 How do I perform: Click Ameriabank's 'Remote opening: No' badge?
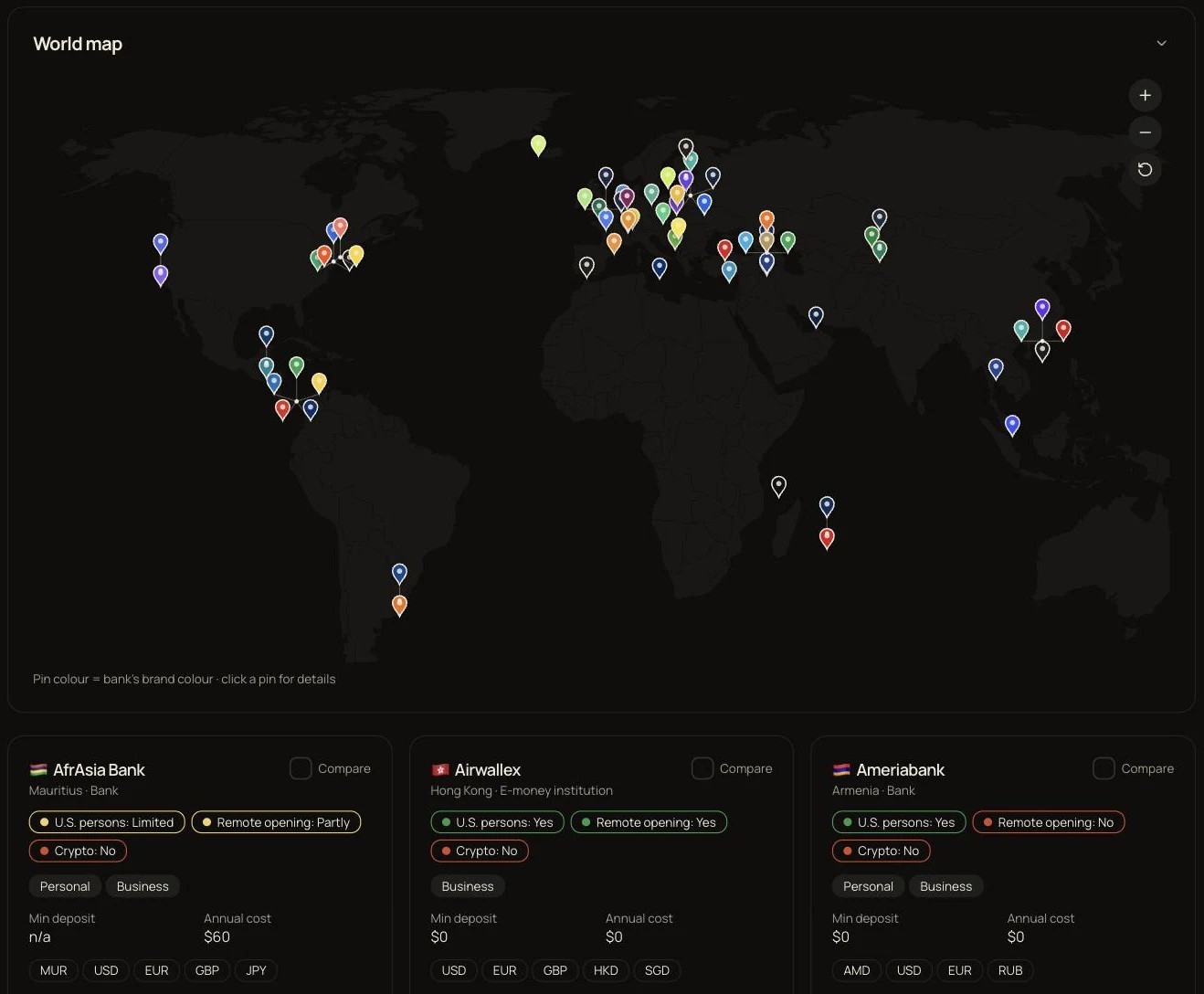click(1049, 822)
